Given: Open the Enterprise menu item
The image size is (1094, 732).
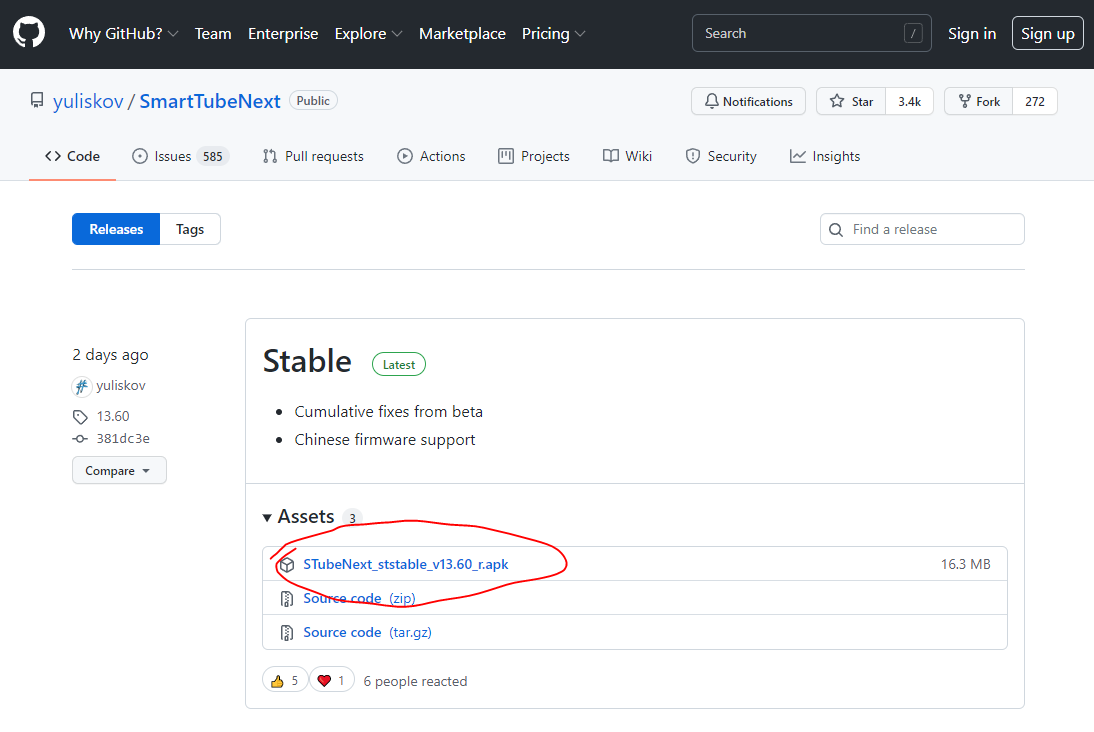Looking at the screenshot, I should [x=283, y=33].
